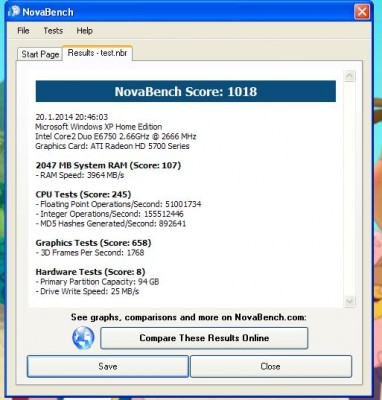Open the File menu

coord(23,31)
